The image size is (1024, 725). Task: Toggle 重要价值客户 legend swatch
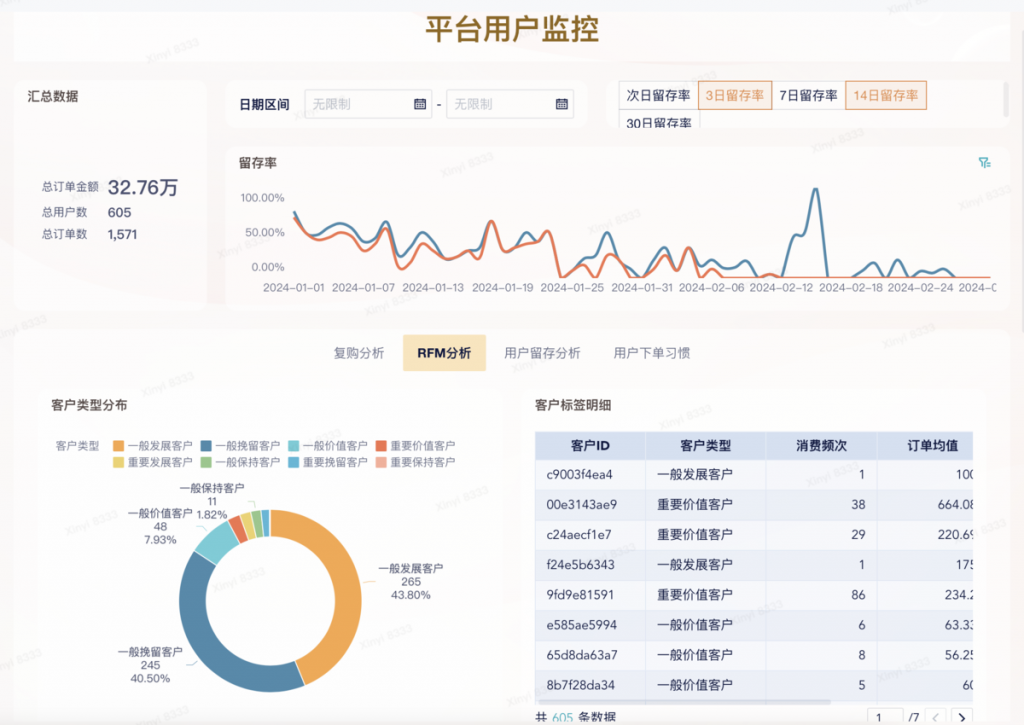coord(381,446)
